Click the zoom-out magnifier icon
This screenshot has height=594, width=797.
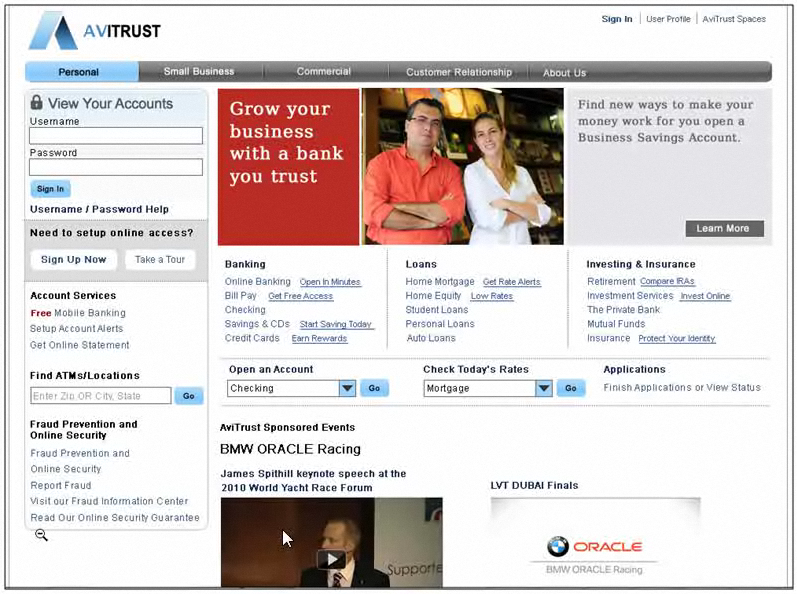[x=41, y=535]
